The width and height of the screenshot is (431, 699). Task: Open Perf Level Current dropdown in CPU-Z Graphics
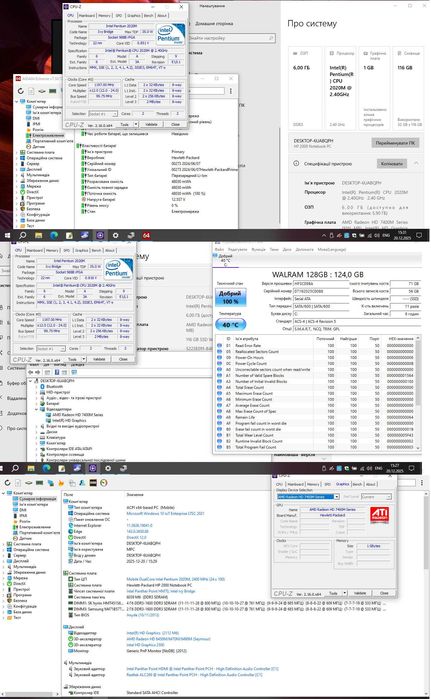point(376,497)
